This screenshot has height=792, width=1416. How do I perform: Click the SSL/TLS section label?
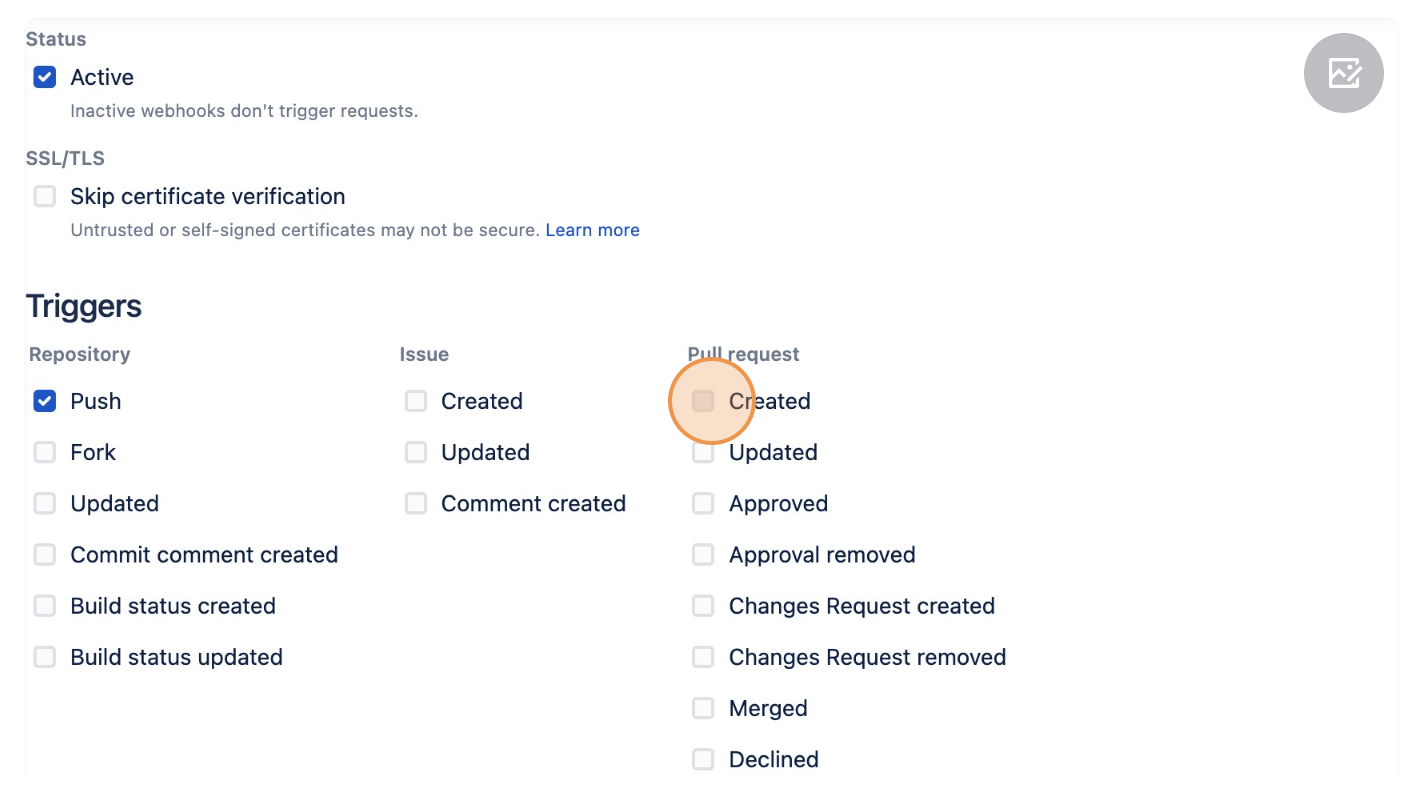tap(65, 158)
